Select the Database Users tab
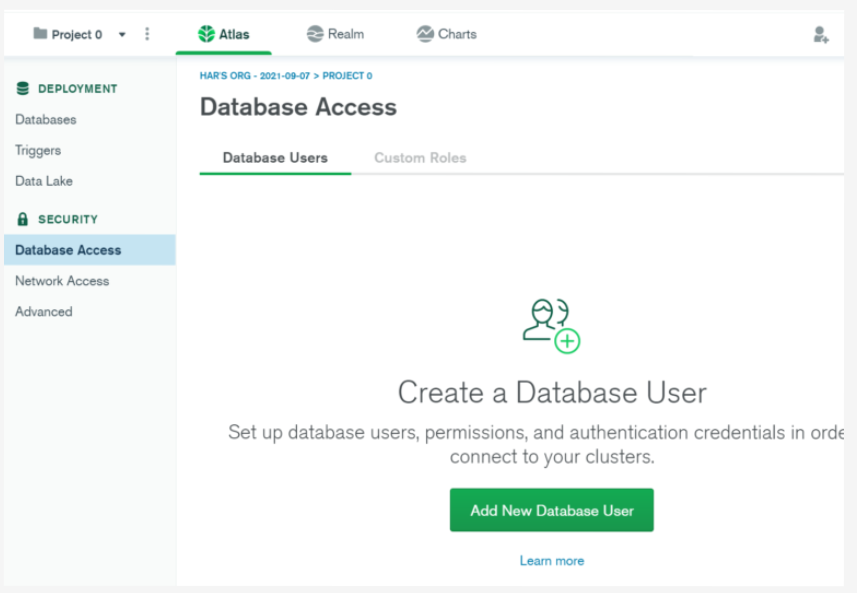The height and width of the screenshot is (593, 857). coord(275,158)
